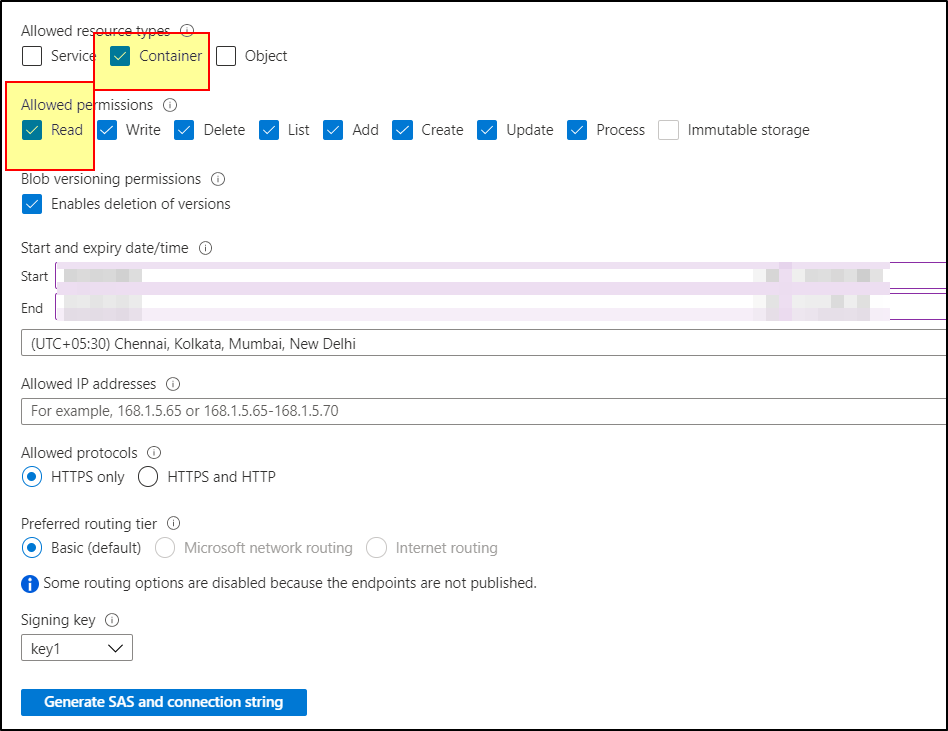The height and width of the screenshot is (731, 948).
Task: Uncheck the Write permission
Action: tap(107, 130)
